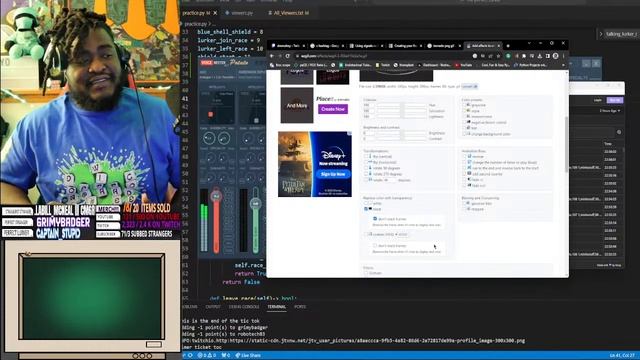Check the monochrome preset

[464, 116]
